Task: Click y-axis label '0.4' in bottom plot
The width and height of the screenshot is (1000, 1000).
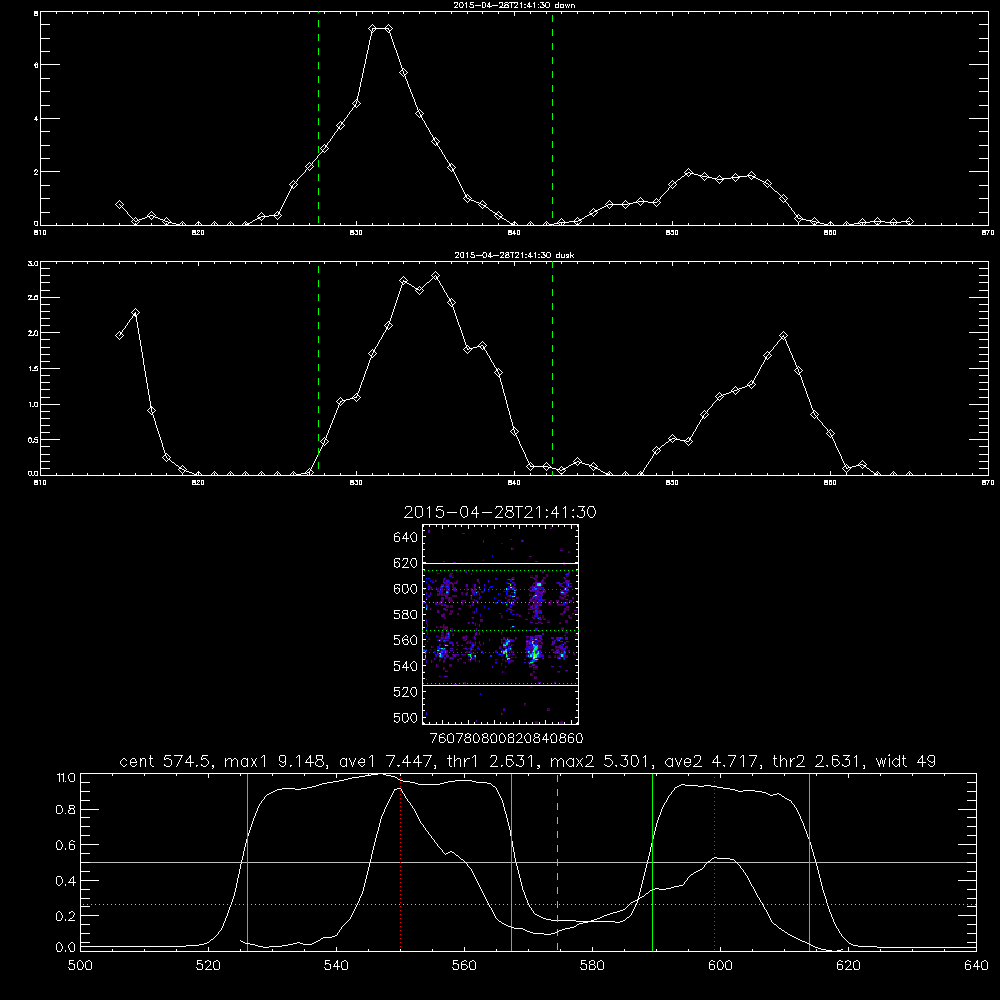Action: pyautogui.click(x=66, y=881)
